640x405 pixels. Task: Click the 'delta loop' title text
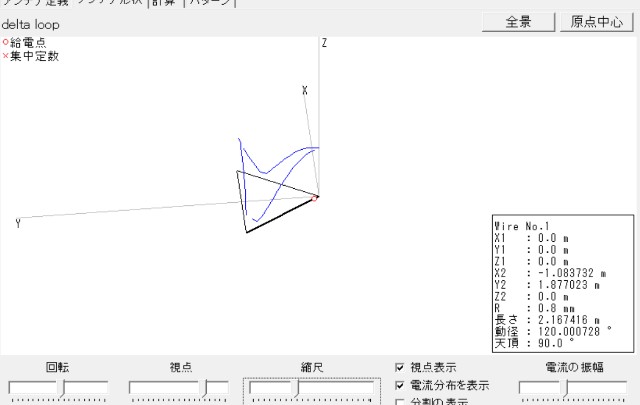click(31, 25)
